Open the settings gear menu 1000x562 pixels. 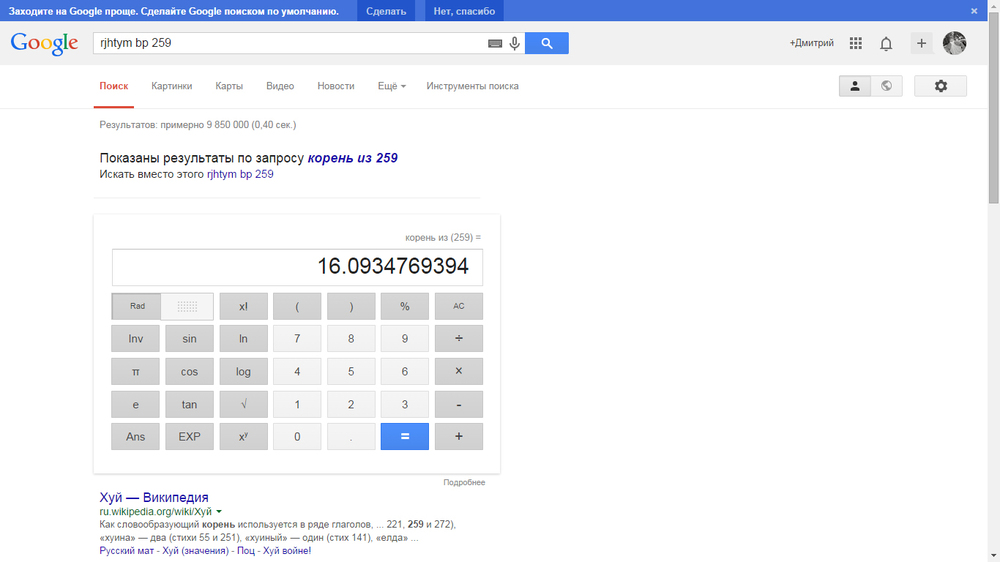[940, 86]
